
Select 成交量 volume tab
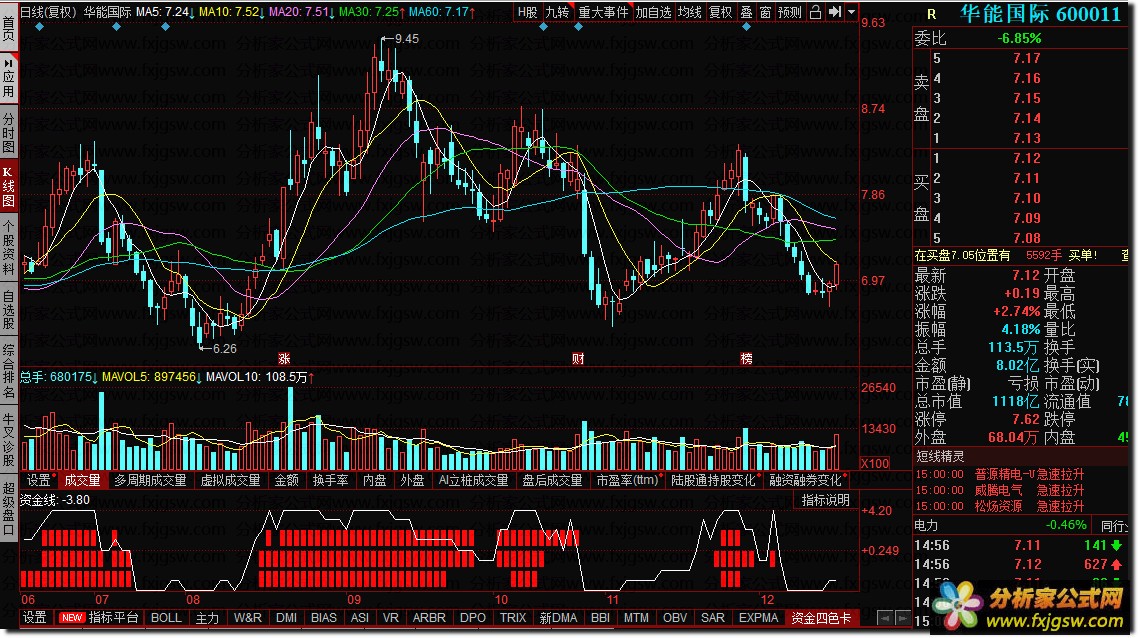pyautogui.click(x=82, y=480)
